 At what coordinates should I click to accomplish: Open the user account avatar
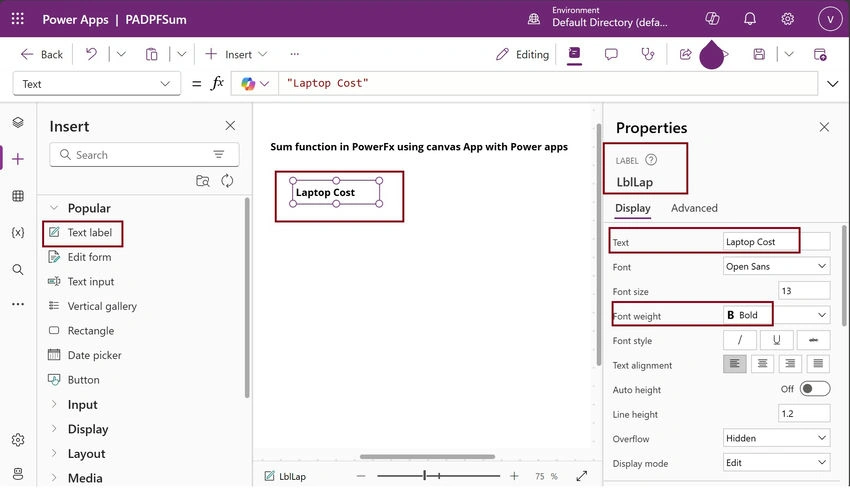(x=829, y=19)
